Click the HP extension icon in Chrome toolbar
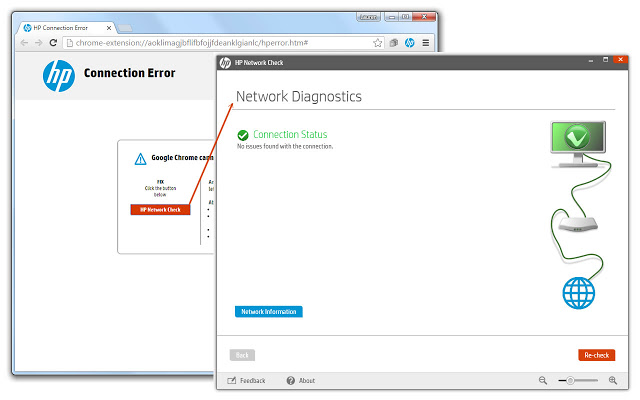The height and width of the screenshot is (400, 640). pos(409,43)
